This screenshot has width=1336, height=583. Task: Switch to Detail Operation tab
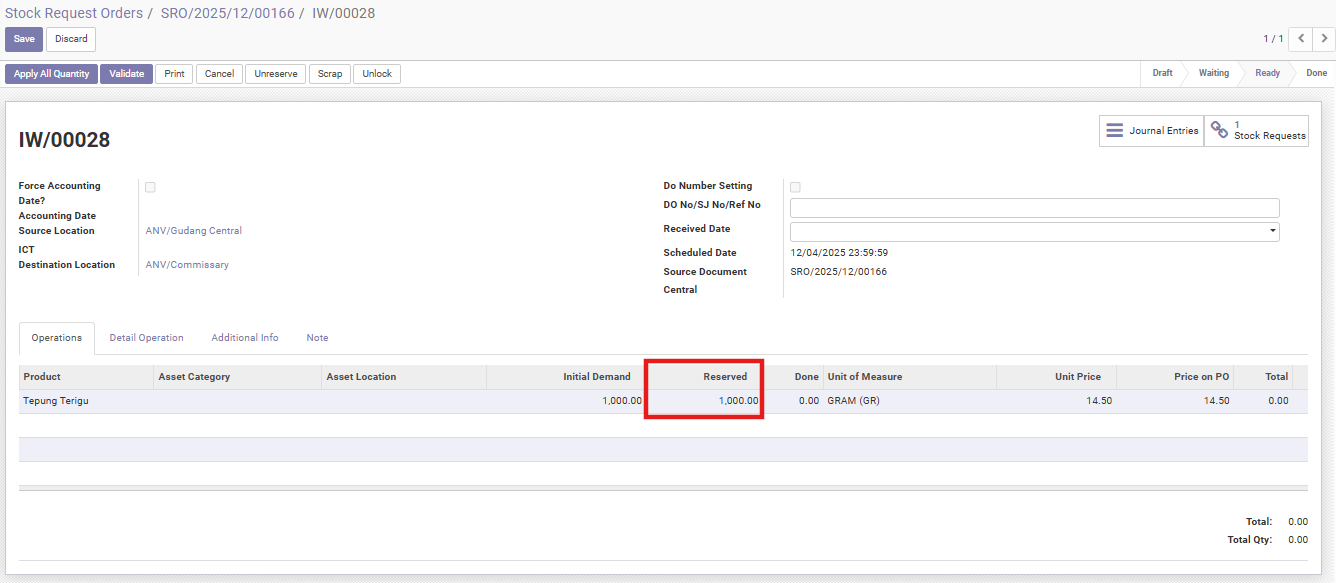[x=146, y=338]
